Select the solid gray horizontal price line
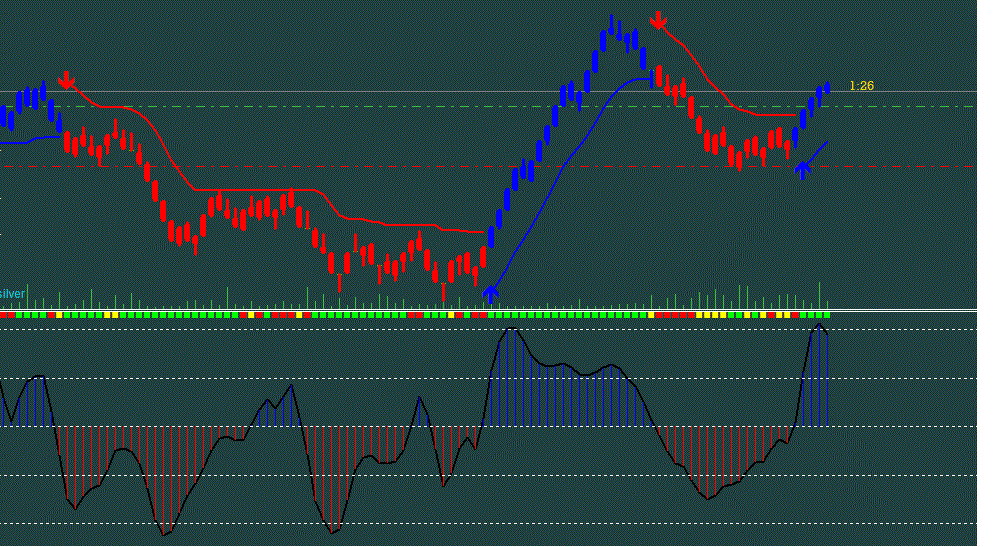This screenshot has width=1006, height=547. [488, 92]
